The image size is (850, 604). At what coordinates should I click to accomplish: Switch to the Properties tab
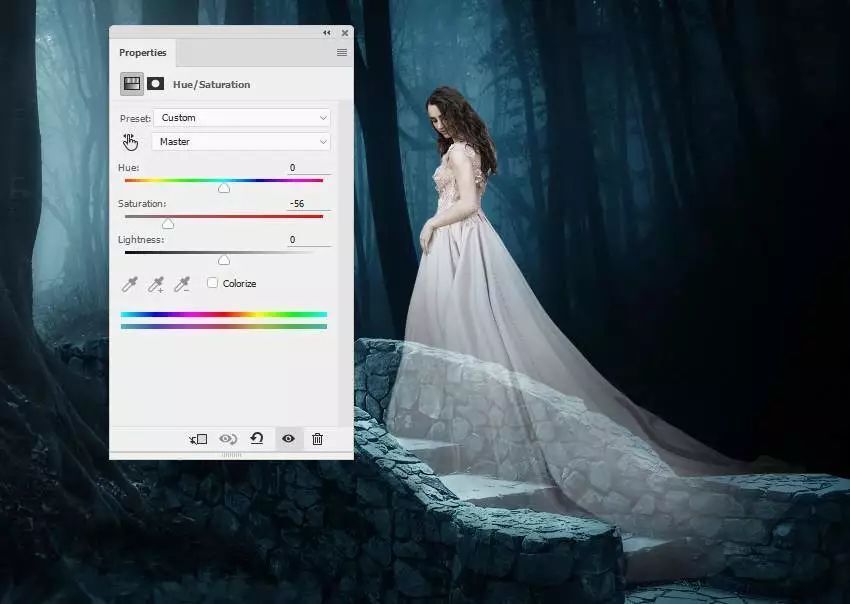143,53
